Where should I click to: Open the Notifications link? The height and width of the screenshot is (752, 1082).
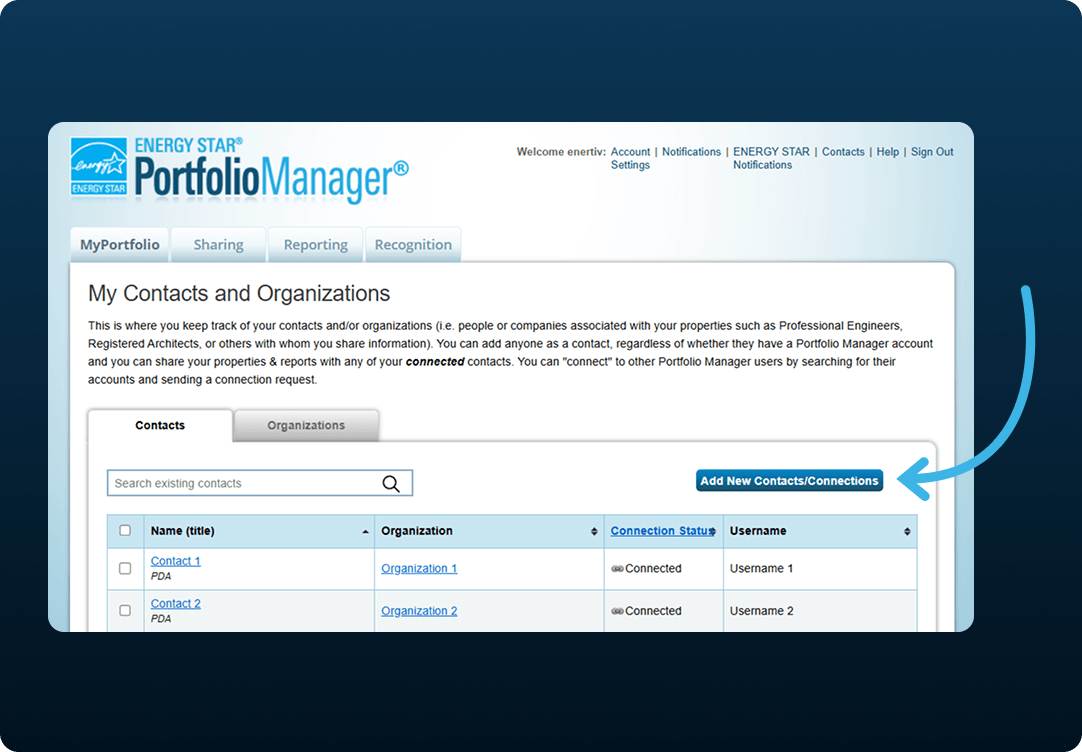pos(691,152)
